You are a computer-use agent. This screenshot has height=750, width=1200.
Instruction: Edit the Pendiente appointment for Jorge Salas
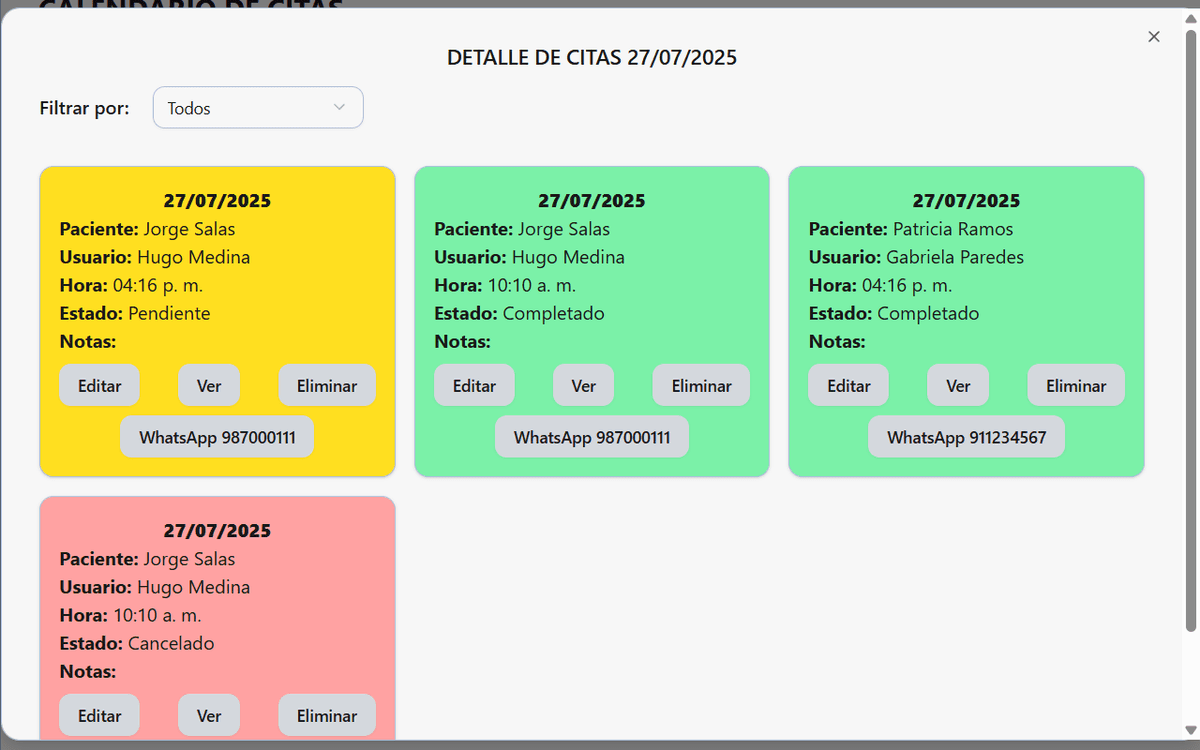(x=99, y=385)
